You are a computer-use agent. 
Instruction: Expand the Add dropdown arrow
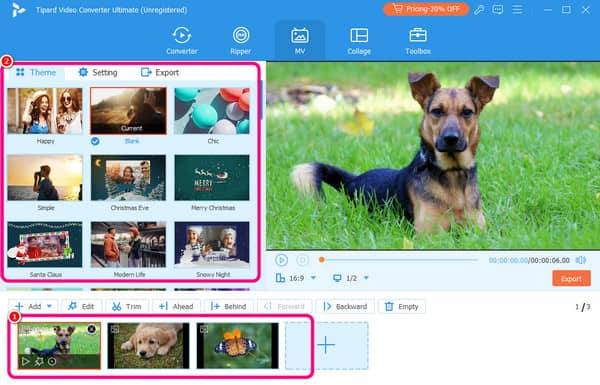point(49,307)
